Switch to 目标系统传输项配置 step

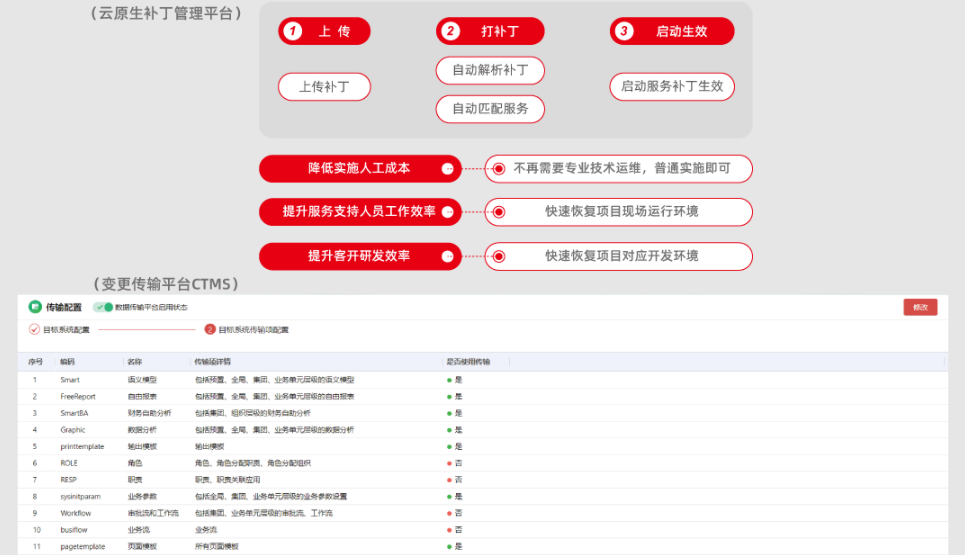pos(253,329)
